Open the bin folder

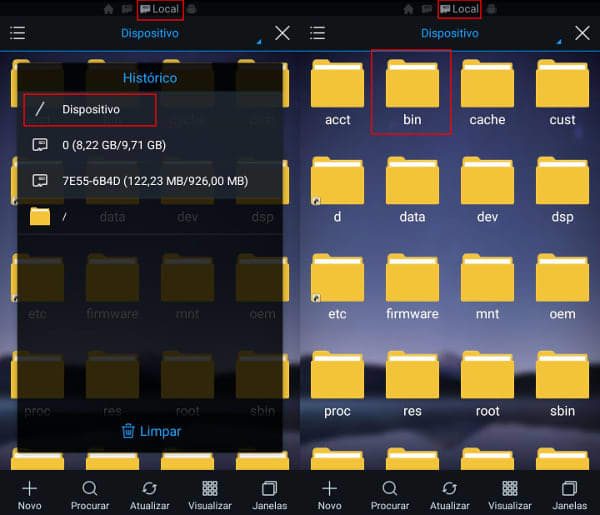pyautogui.click(x=412, y=93)
